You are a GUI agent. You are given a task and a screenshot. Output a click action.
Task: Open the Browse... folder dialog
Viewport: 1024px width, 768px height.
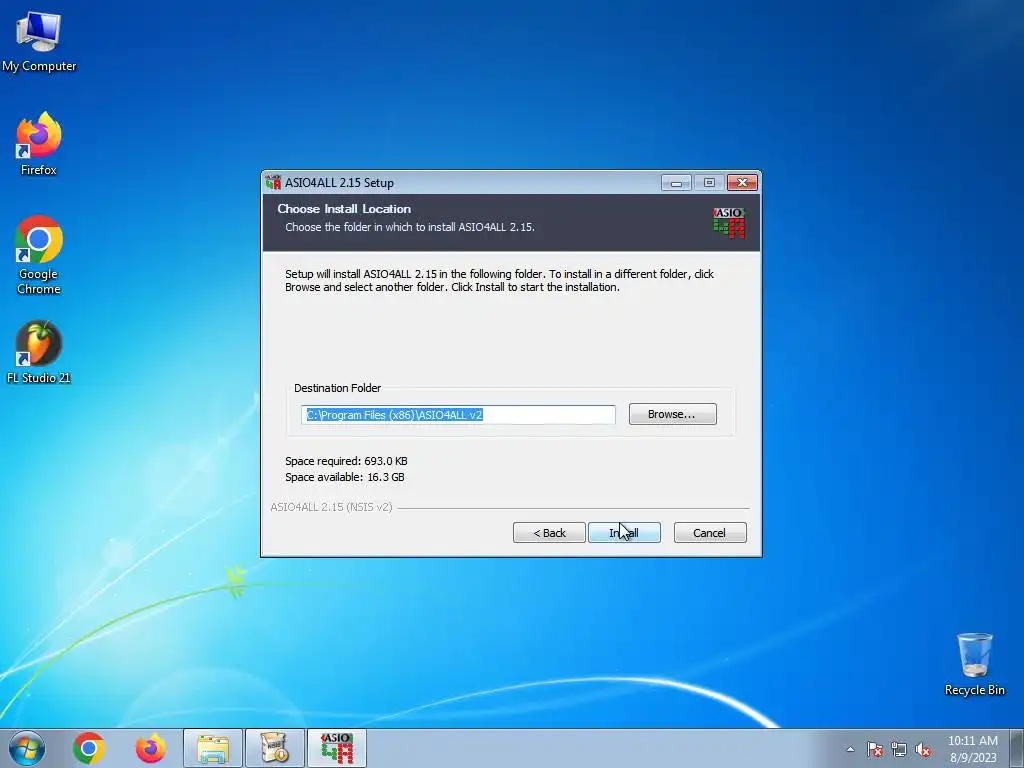(673, 414)
